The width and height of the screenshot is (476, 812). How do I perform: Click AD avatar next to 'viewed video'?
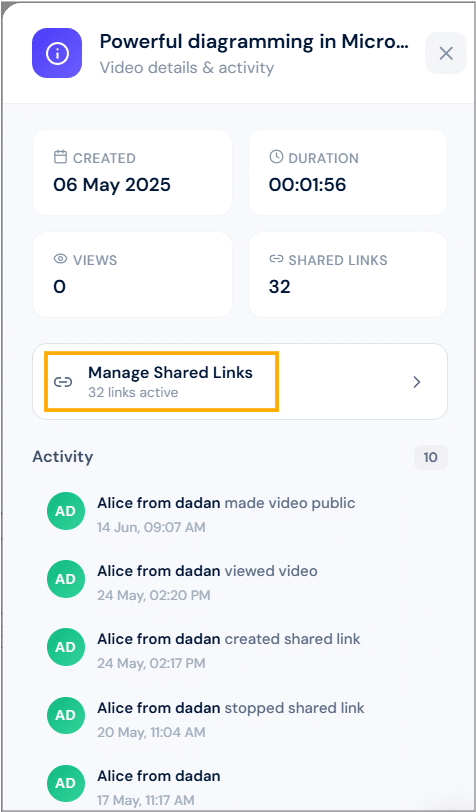[65, 579]
